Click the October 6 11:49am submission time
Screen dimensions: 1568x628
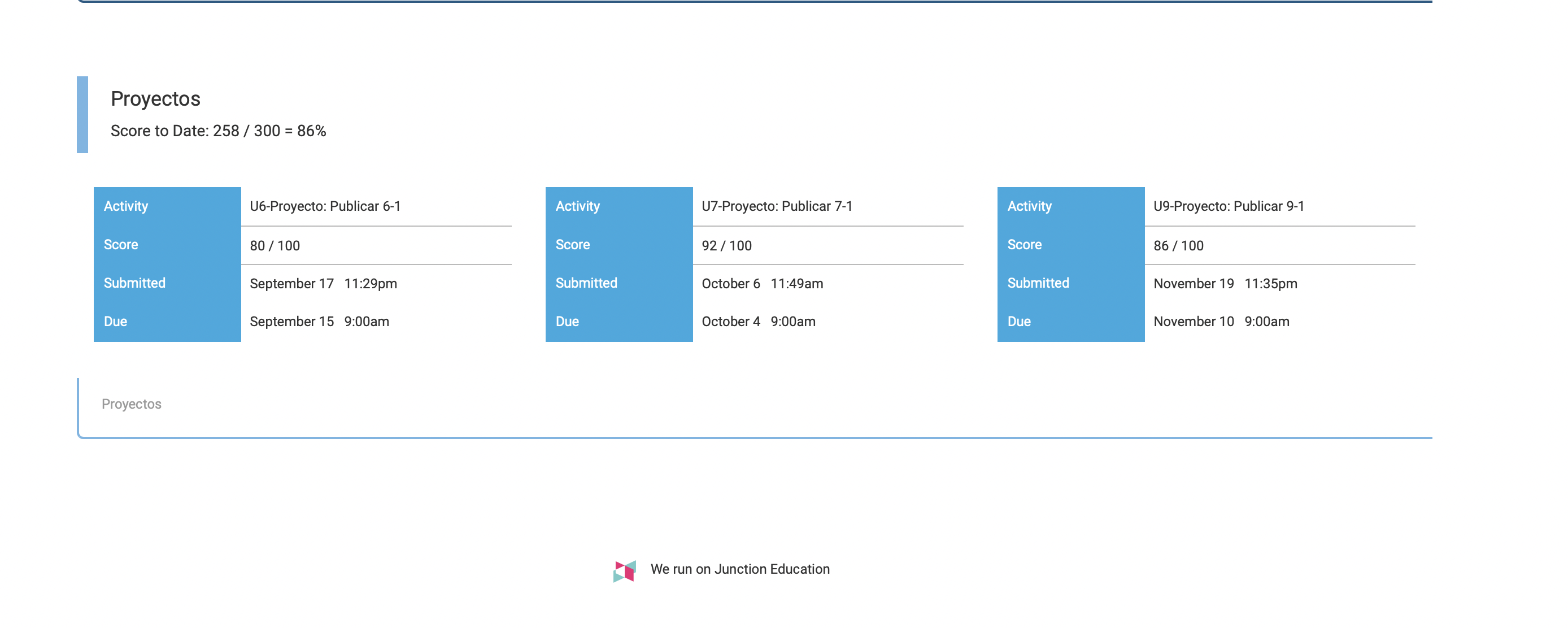(762, 284)
